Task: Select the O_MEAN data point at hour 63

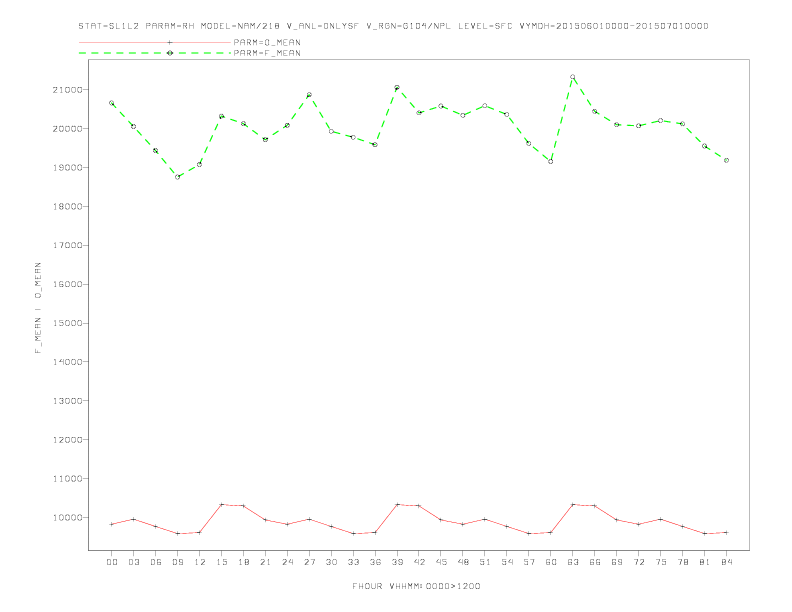Action: coord(573,504)
